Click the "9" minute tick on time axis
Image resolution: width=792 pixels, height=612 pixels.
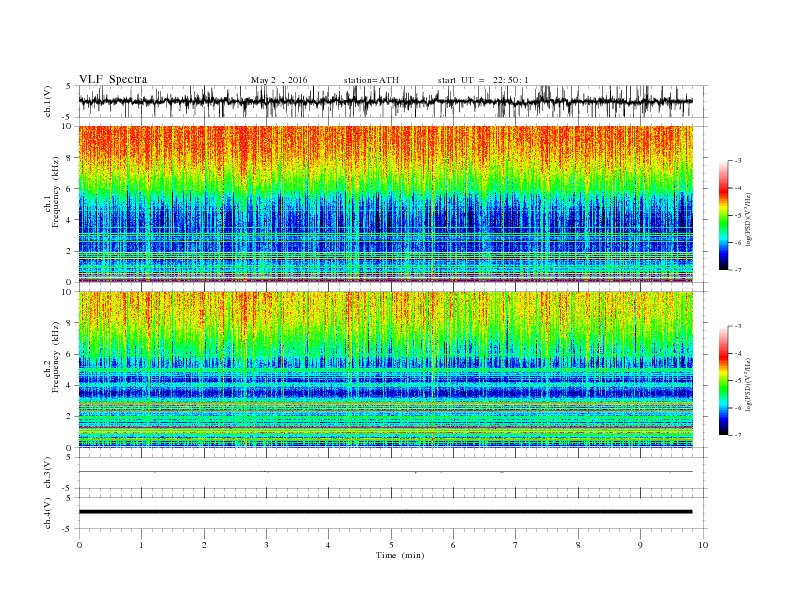(x=640, y=545)
